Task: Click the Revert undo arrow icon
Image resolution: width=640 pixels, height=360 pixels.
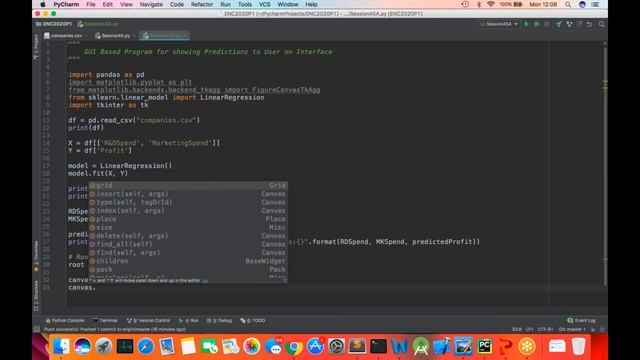Action: point(589,24)
